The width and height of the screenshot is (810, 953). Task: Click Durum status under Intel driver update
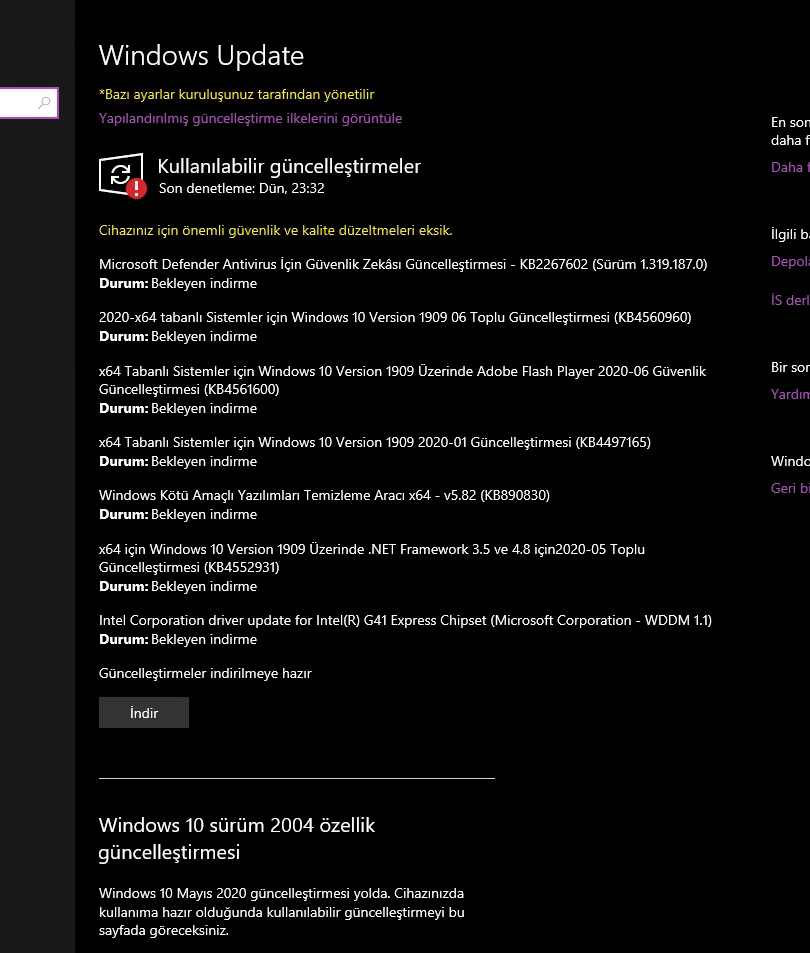(178, 639)
